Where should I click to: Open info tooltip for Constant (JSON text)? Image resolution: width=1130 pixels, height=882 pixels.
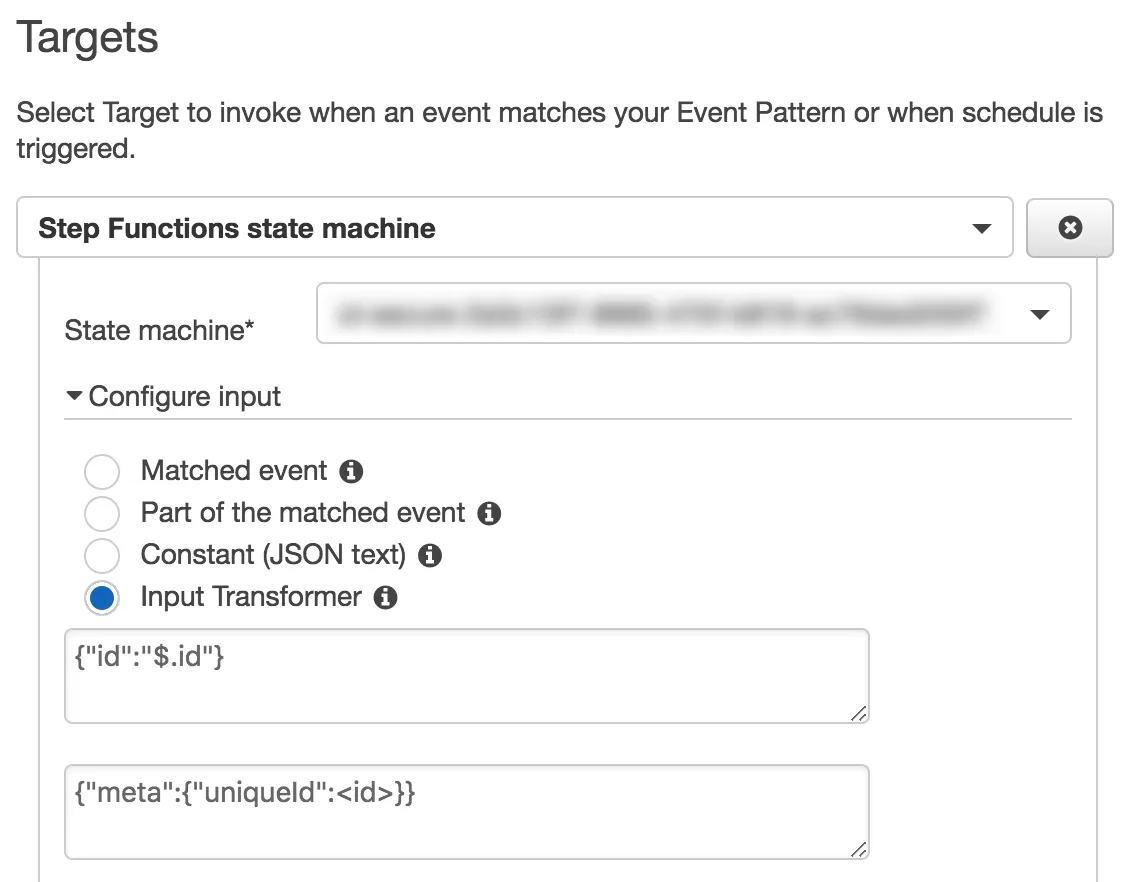[x=430, y=555]
